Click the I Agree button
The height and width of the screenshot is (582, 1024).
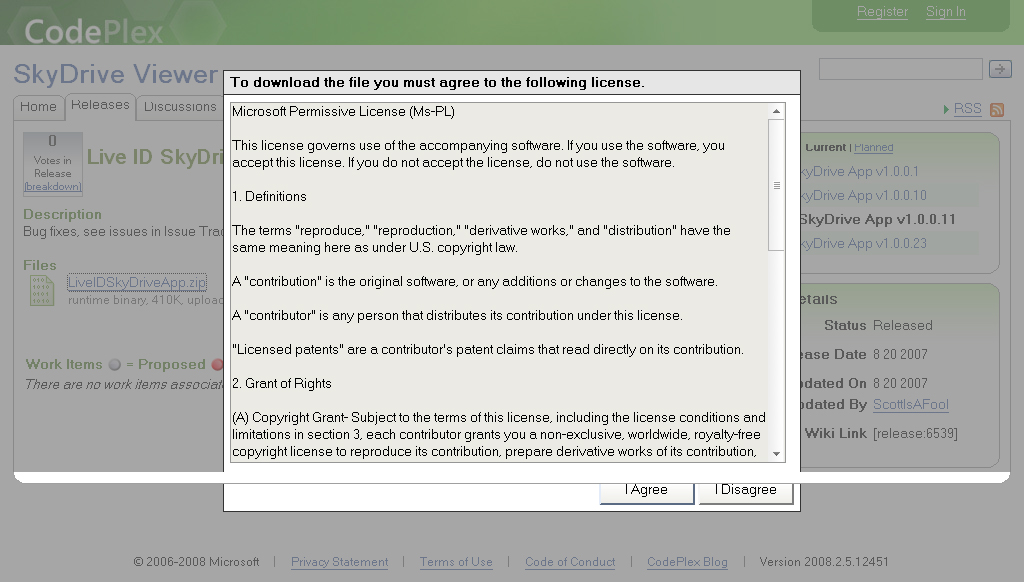647,493
